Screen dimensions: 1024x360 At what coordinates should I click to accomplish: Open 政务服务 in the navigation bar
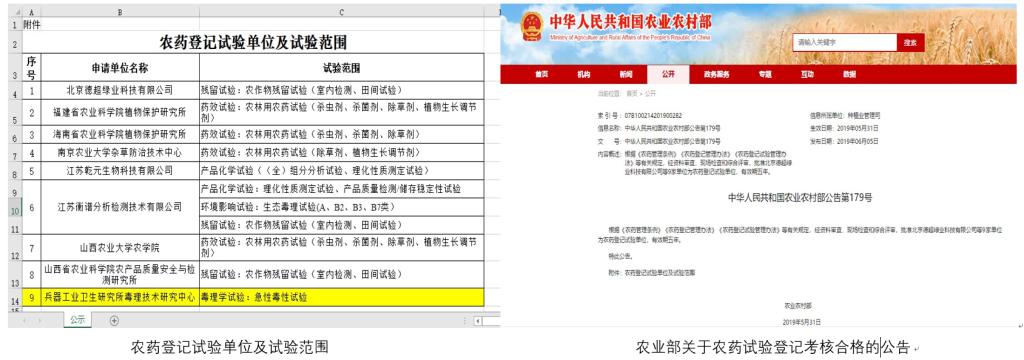(x=716, y=74)
